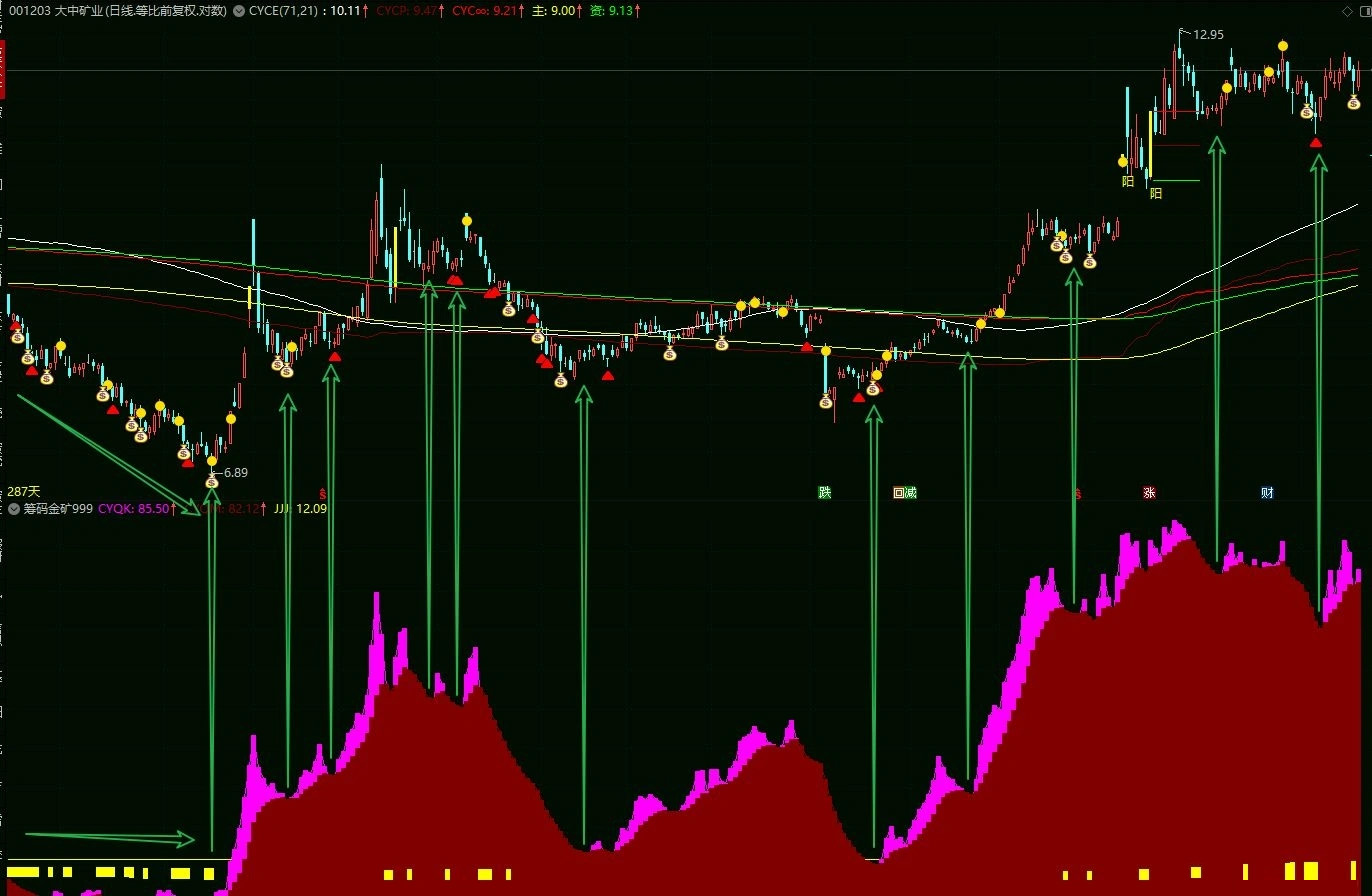This screenshot has width=1372, height=896.
Task: Select the CYCE value 10.11
Action: (344, 11)
